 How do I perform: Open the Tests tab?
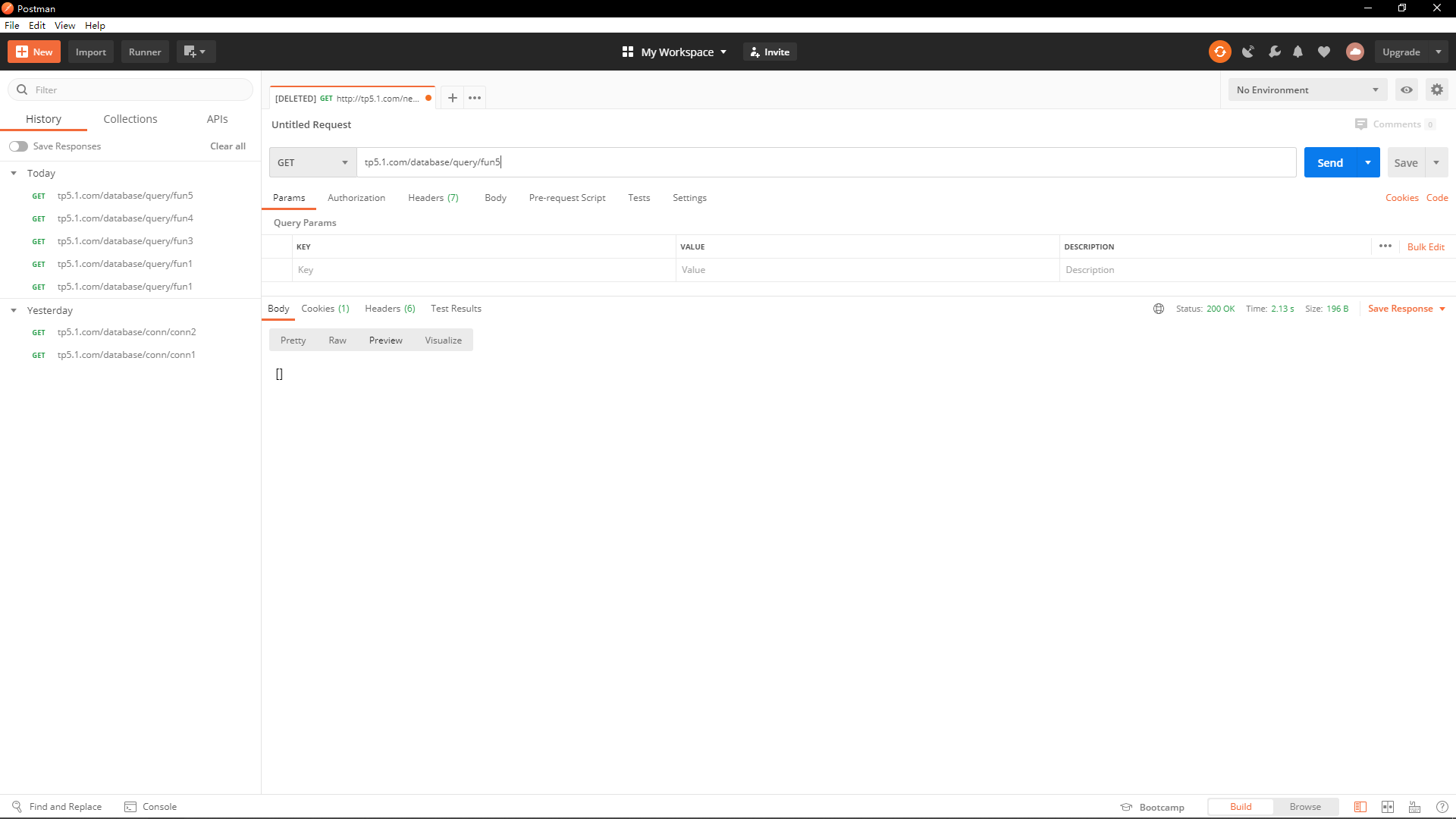point(639,198)
